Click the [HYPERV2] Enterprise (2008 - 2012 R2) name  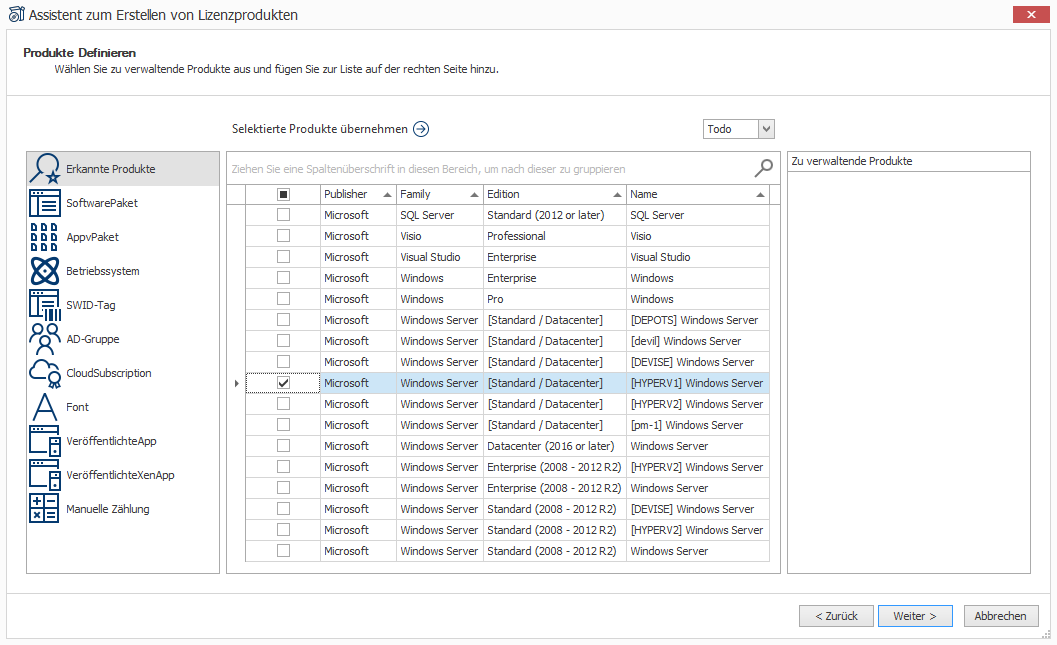click(698, 466)
